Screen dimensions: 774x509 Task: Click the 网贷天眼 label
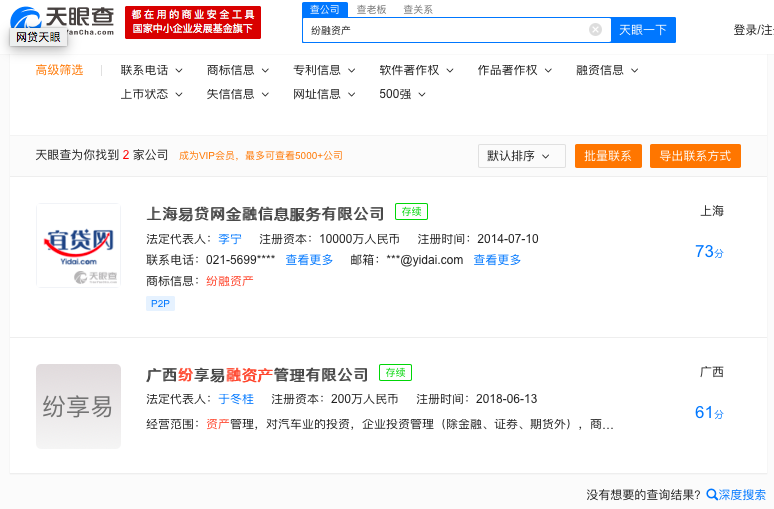click(38, 37)
